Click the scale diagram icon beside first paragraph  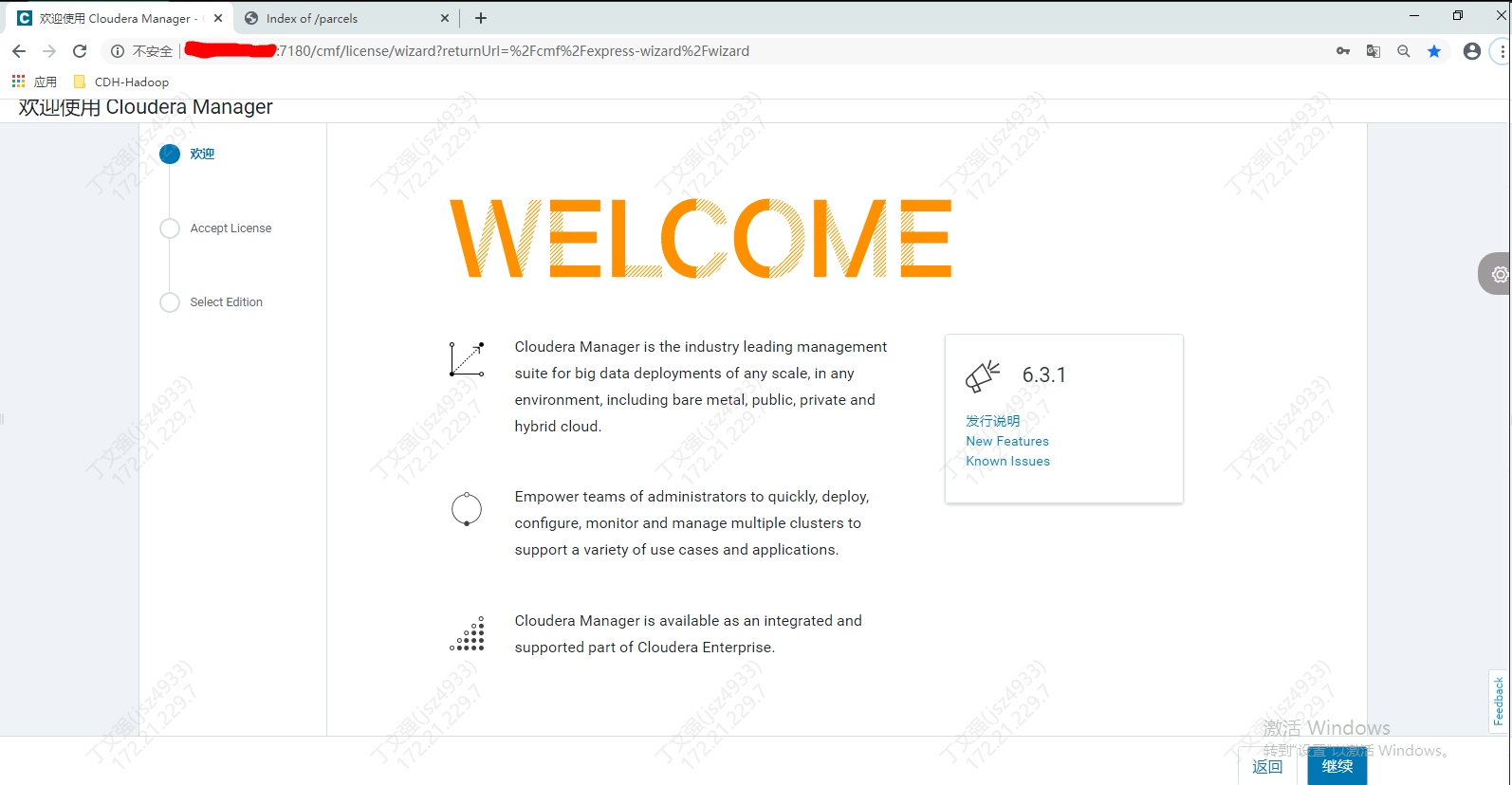click(467, 359)
